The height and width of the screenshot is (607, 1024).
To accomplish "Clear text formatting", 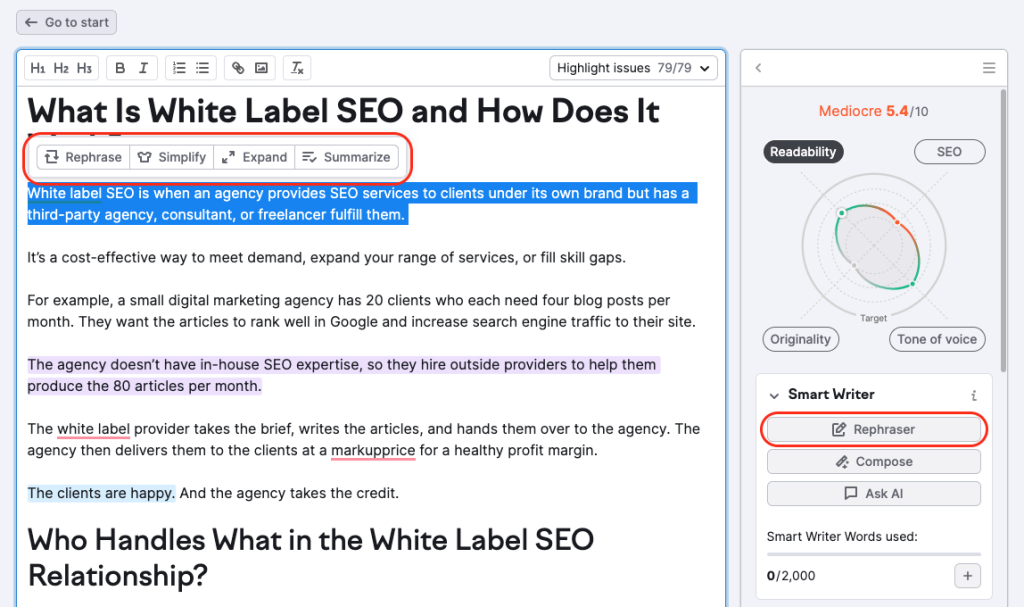I will (297, 68).
